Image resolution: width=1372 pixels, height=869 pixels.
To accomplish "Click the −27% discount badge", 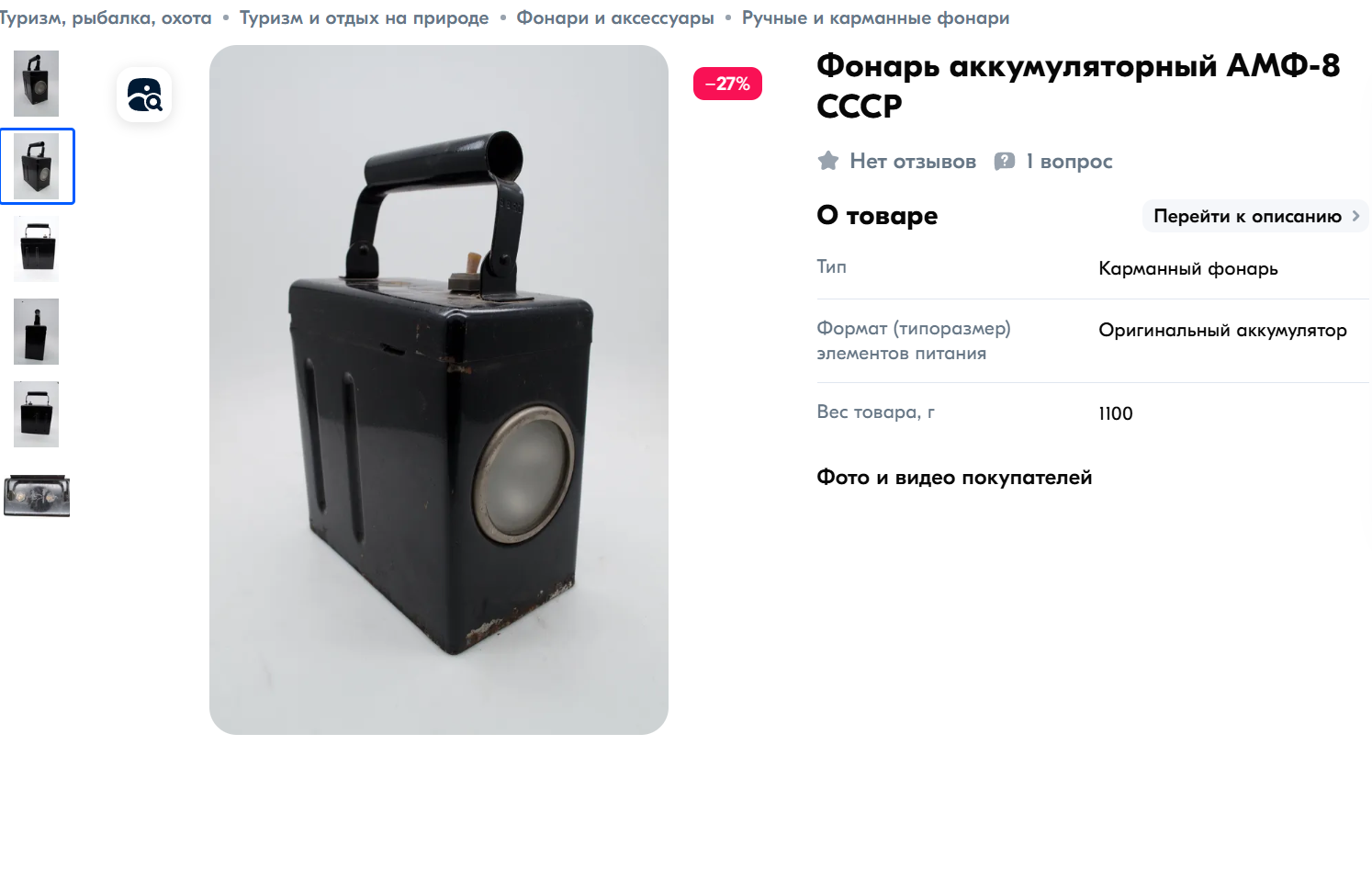I will (727, 84).
